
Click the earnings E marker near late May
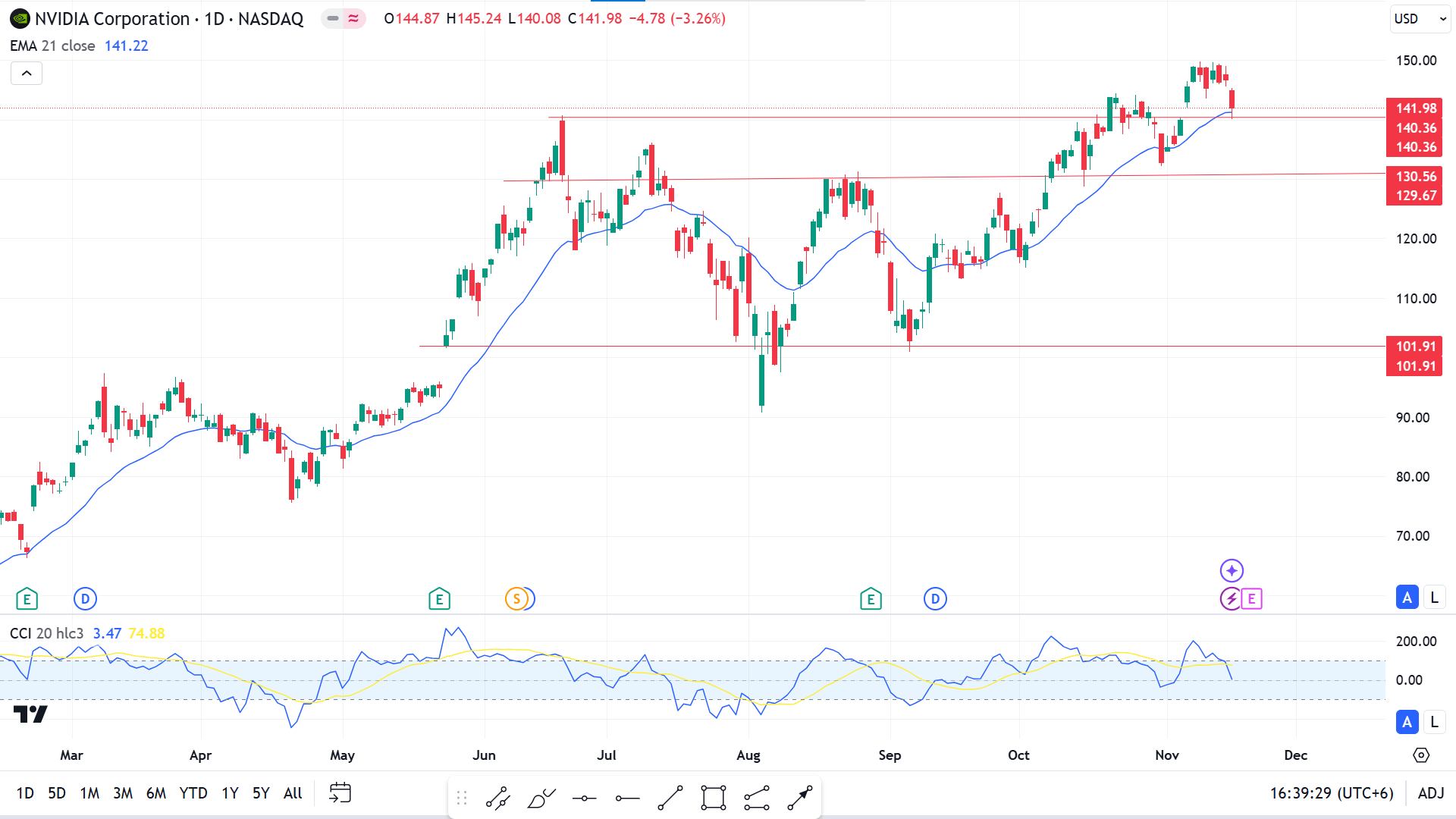click(x=439, y=599)
